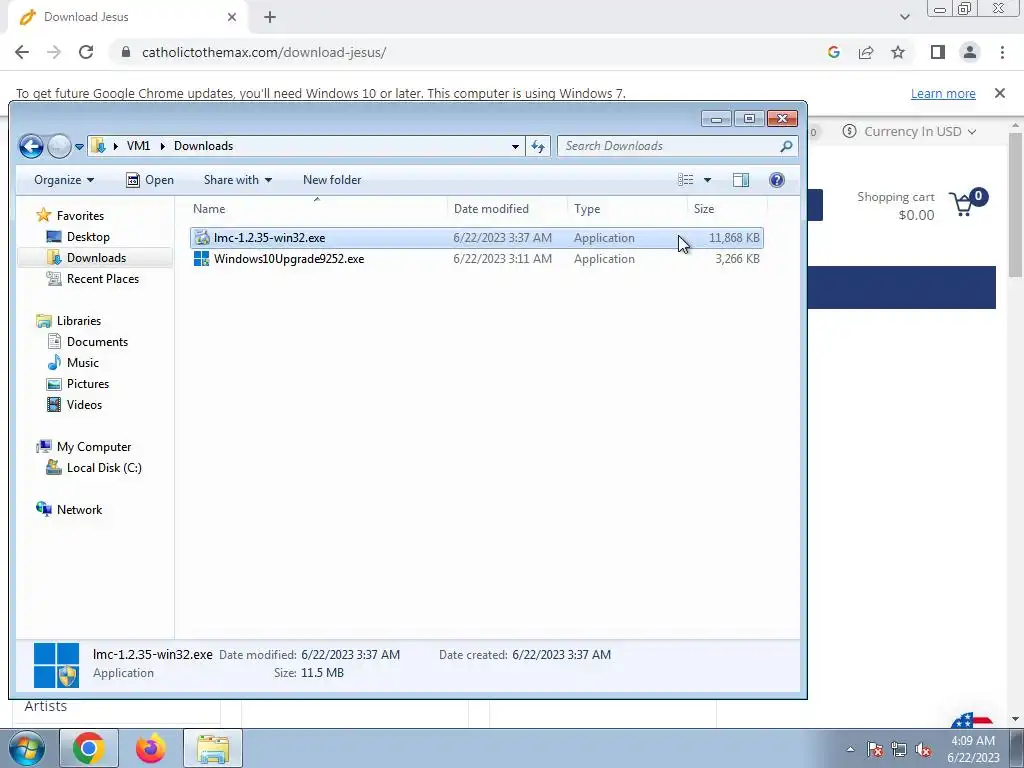Click the refresh button next to Explorer address bar
The image size is (1024, 768).
(x=538, y=146)
